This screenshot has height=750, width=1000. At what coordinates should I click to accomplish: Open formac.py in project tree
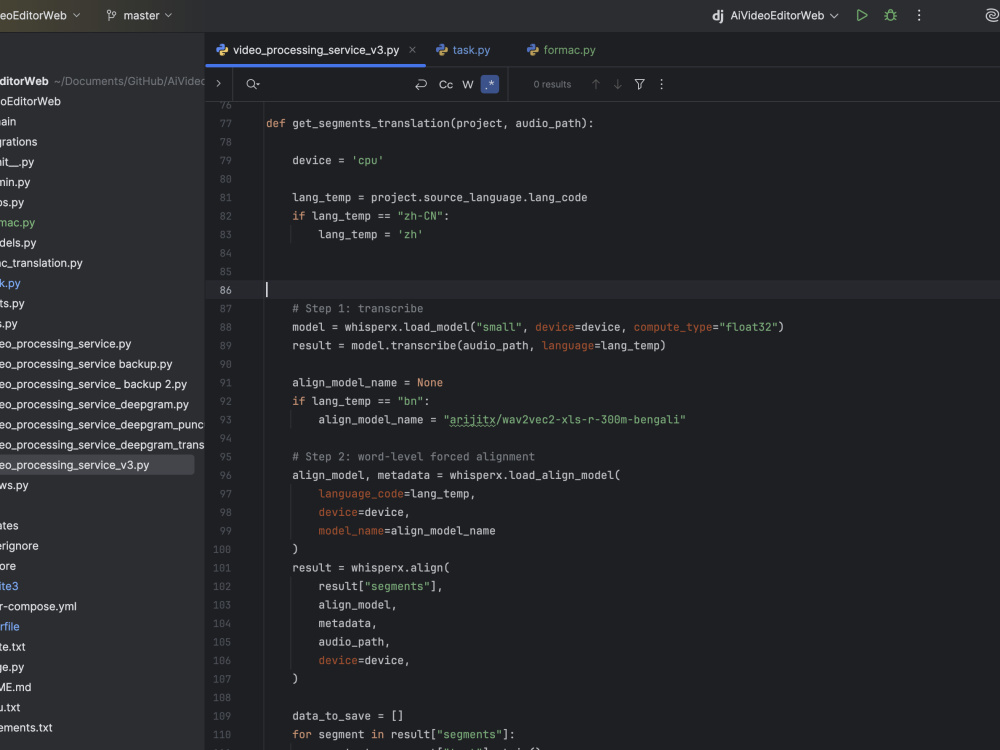coord(18,223)
